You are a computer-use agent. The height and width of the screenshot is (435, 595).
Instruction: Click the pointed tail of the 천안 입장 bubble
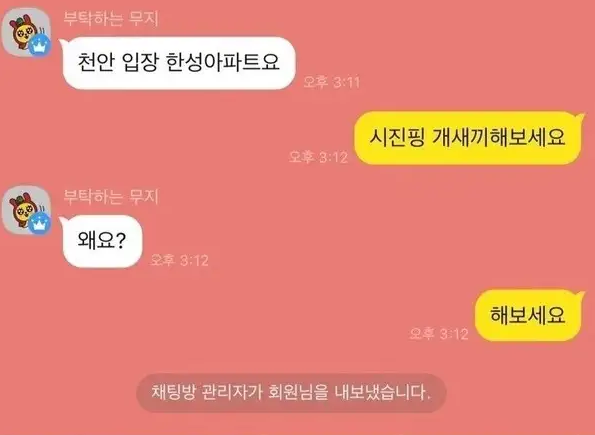(x=63, y=43)
